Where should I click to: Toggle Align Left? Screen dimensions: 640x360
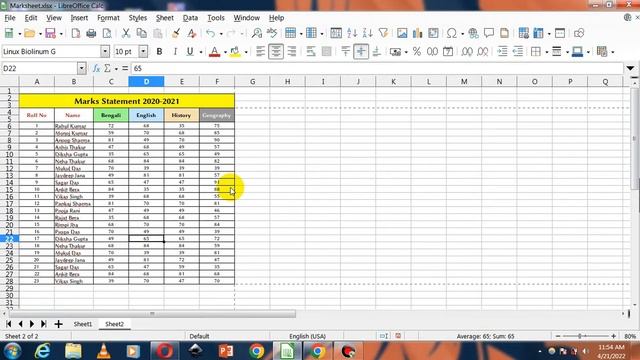[260, 51]
